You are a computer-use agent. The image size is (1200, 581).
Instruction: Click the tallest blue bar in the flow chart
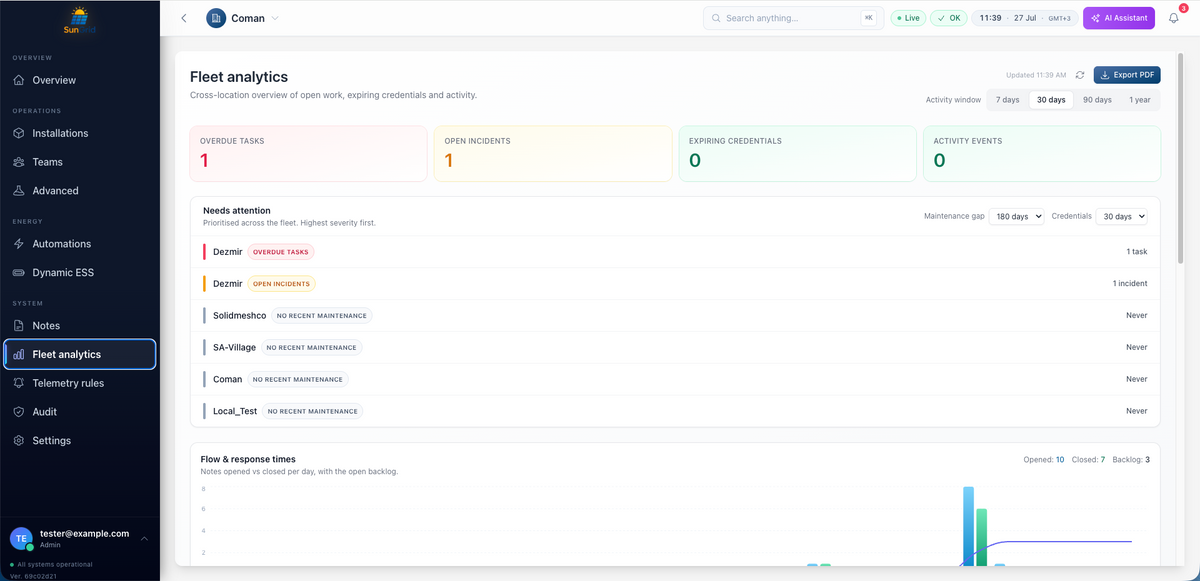pyautogui.click(x=968, y=527)
